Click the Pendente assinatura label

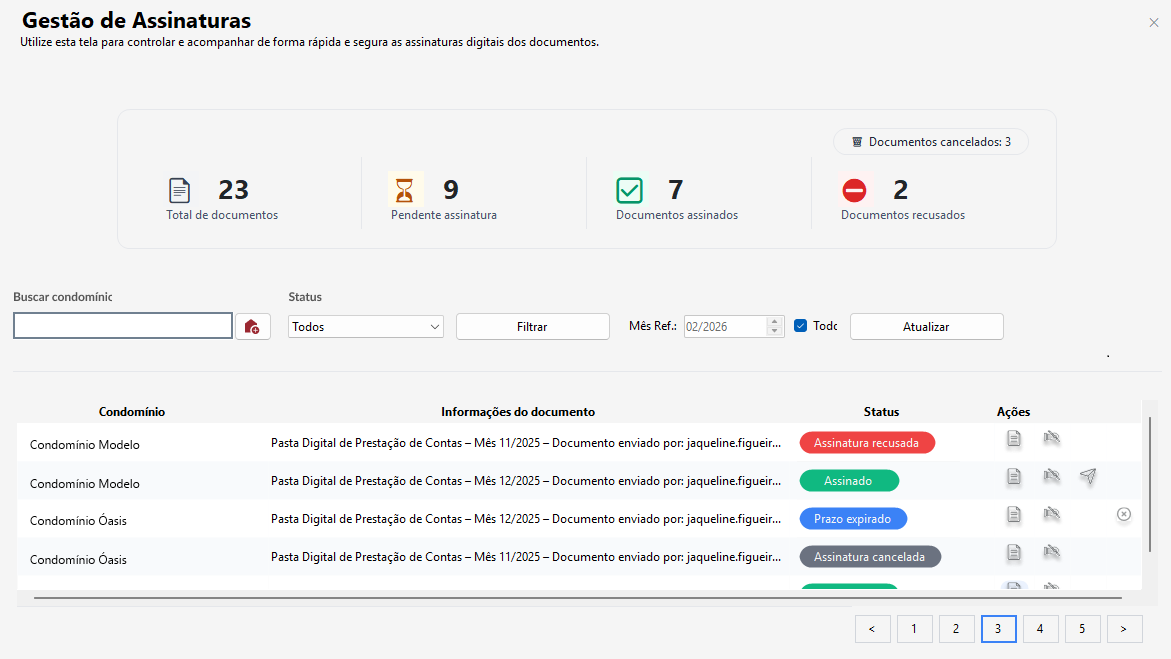444,215
